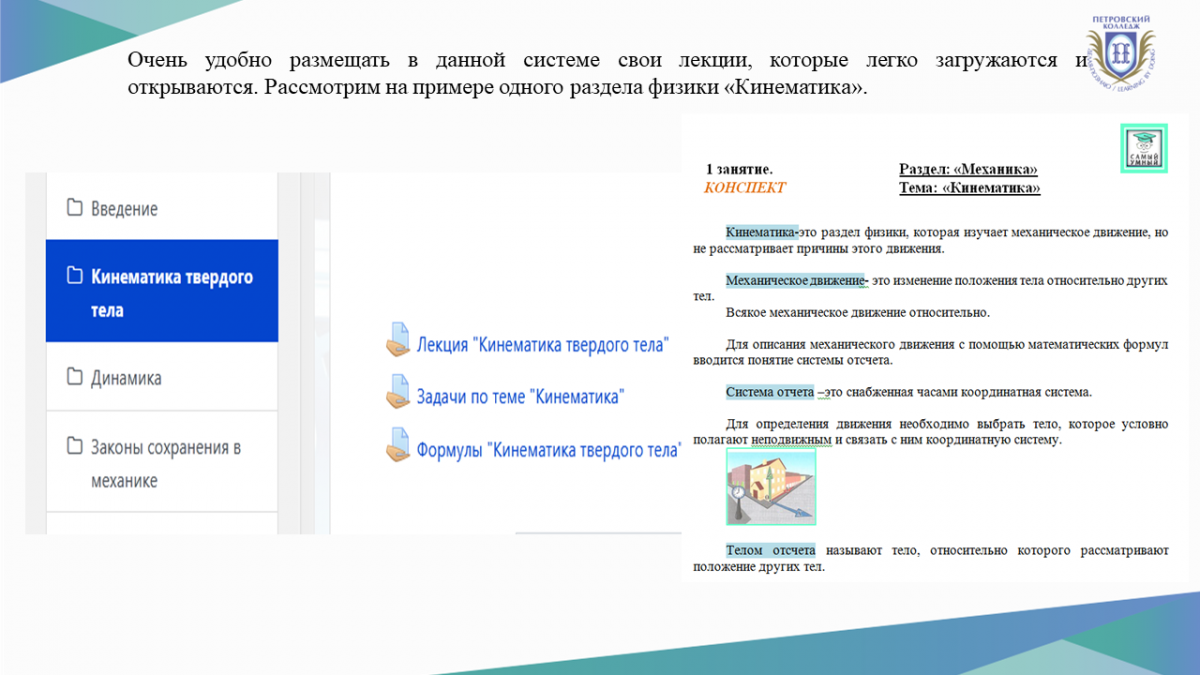The height and width of the screenshot is (675, 1200).
Task: Click the КОНСПЕКТ heading
Action: pos(745,188)
